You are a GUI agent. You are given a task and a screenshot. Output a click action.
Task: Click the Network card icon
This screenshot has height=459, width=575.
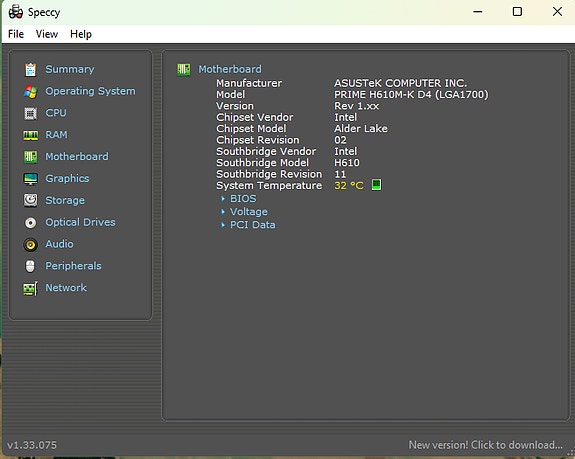pyautogui.click(x=30, y=289)
